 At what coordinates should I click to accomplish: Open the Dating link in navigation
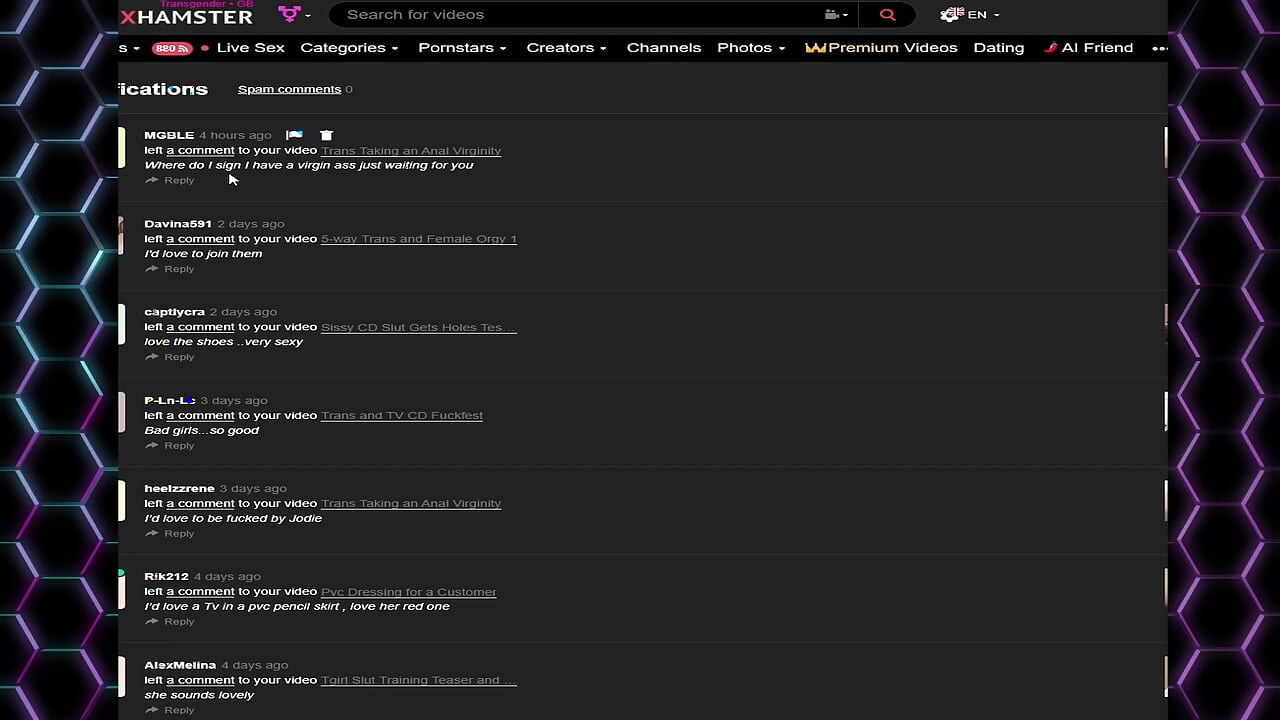coord(998,48)
